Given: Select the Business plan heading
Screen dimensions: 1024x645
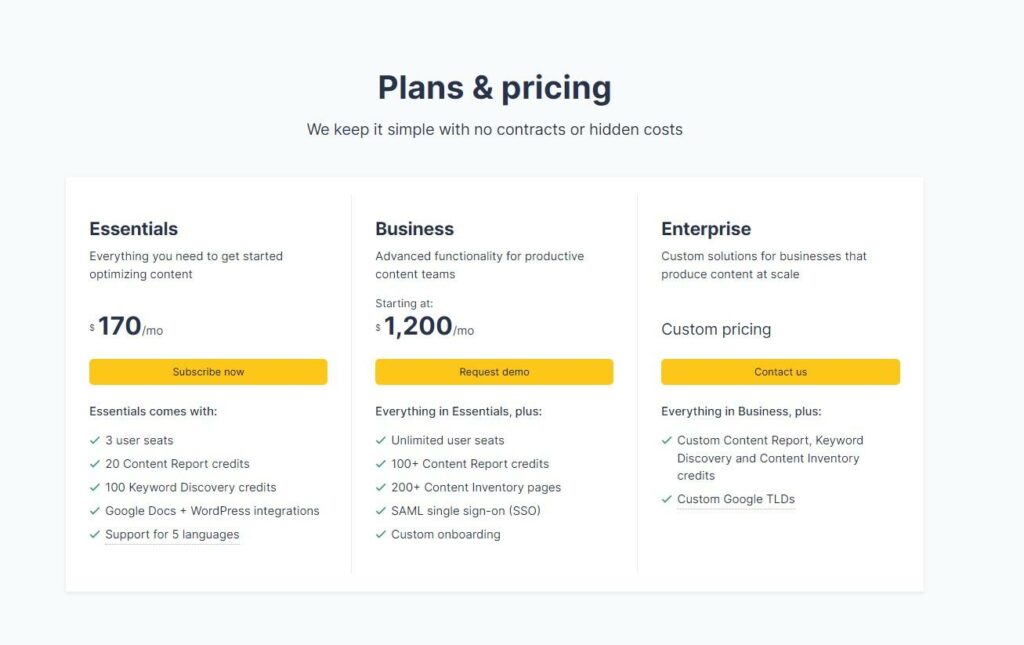Looking at the screenshot, I should pyautogui.click(x=415, y=228).
